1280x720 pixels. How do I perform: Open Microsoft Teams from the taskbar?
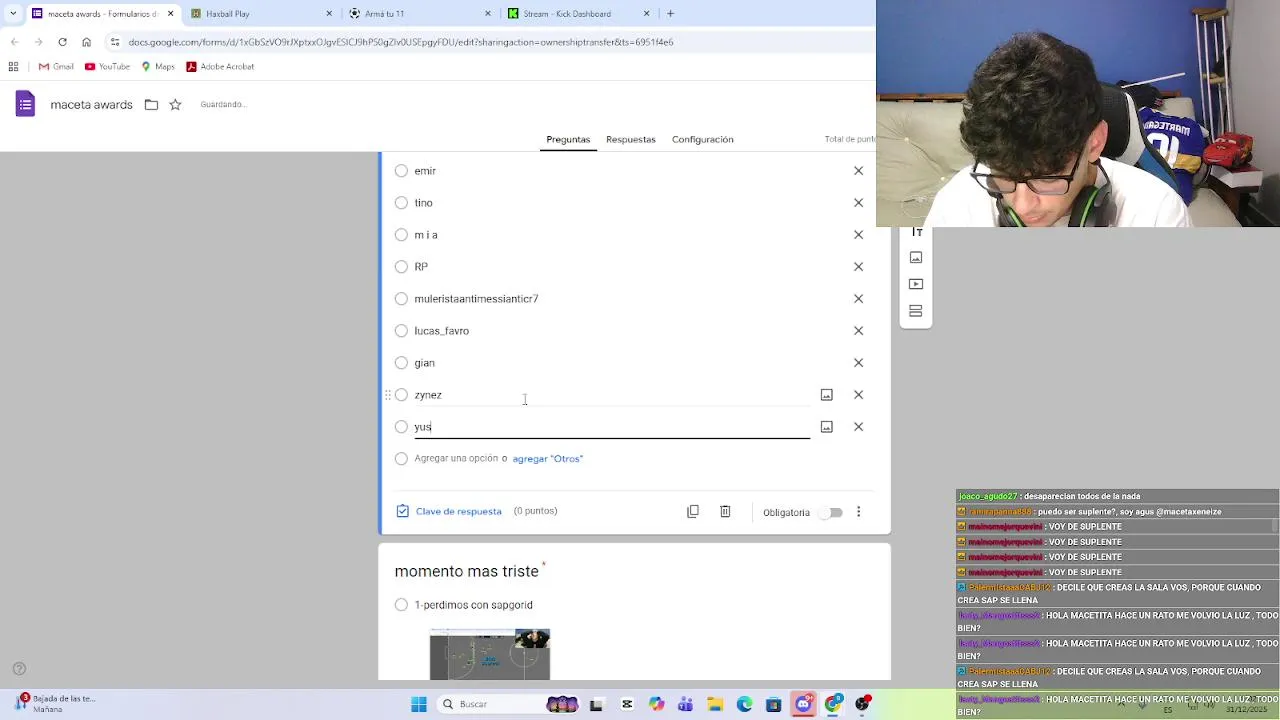coord(685,704)
